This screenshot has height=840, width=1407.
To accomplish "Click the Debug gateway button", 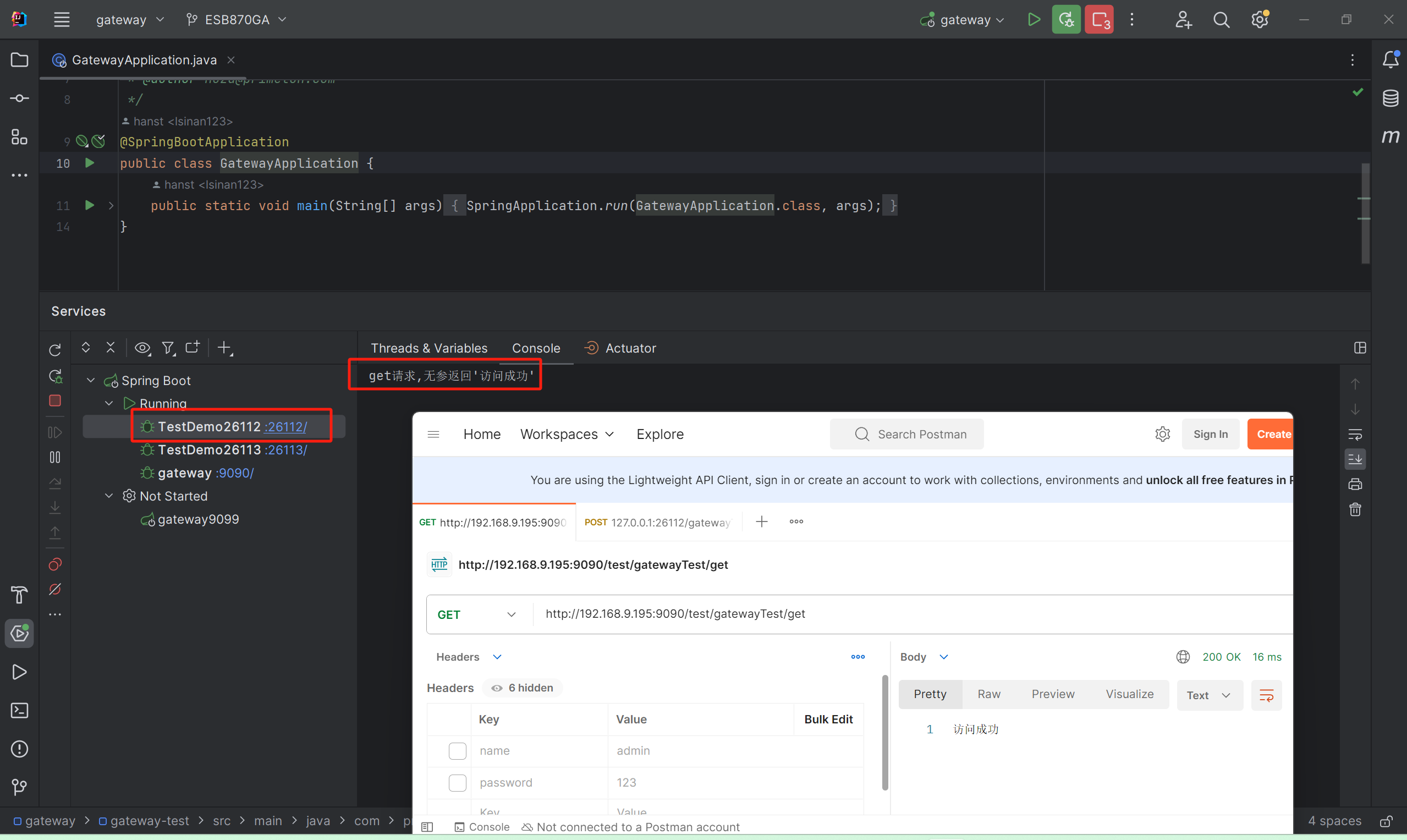I will [x=1067, y=20].
